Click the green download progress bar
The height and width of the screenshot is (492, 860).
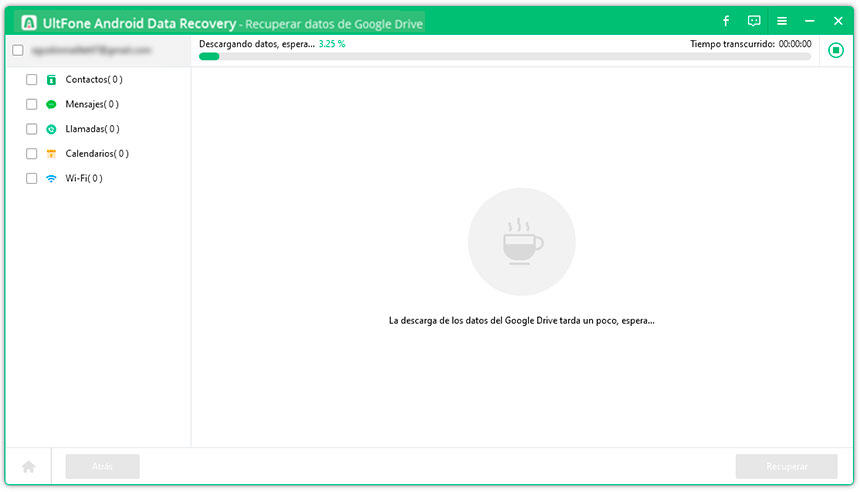505,57
